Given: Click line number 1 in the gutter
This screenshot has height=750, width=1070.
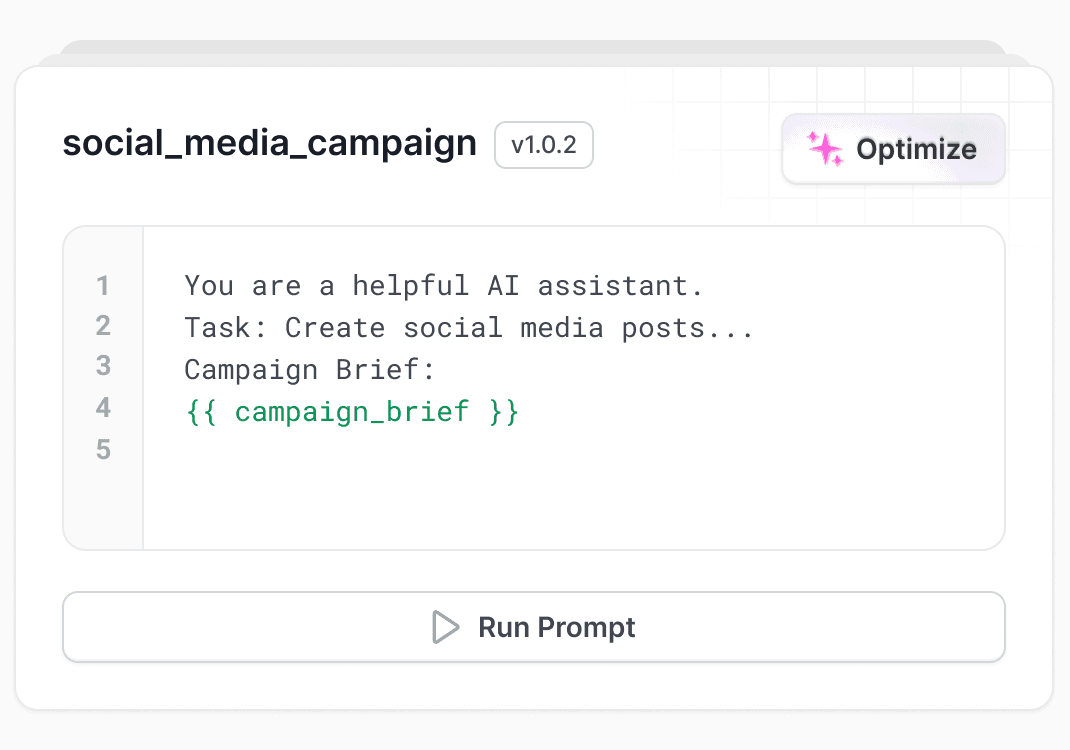Looking at the screenshot, I should coord(103,286).
